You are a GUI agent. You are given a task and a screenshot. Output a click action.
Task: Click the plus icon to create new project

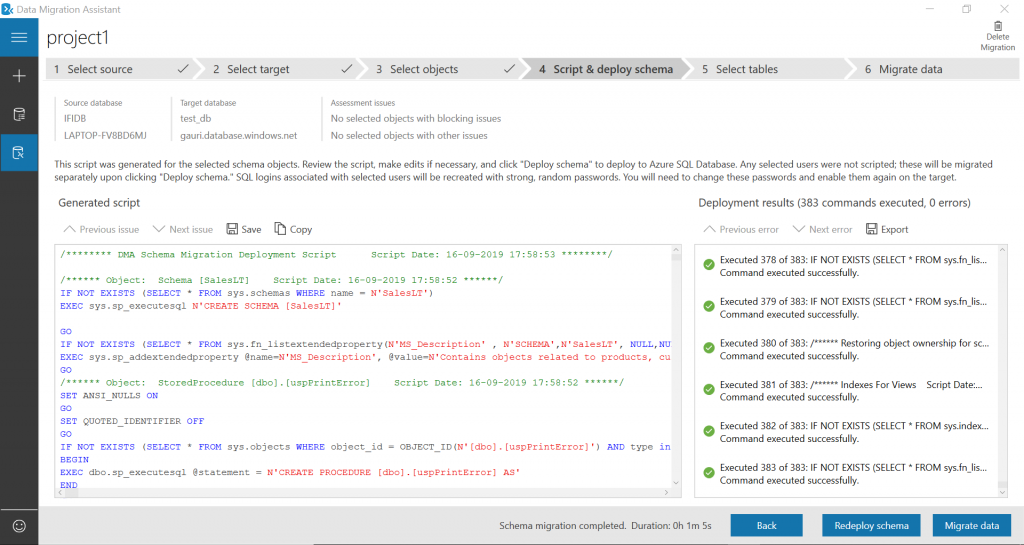tap(19, 76)
